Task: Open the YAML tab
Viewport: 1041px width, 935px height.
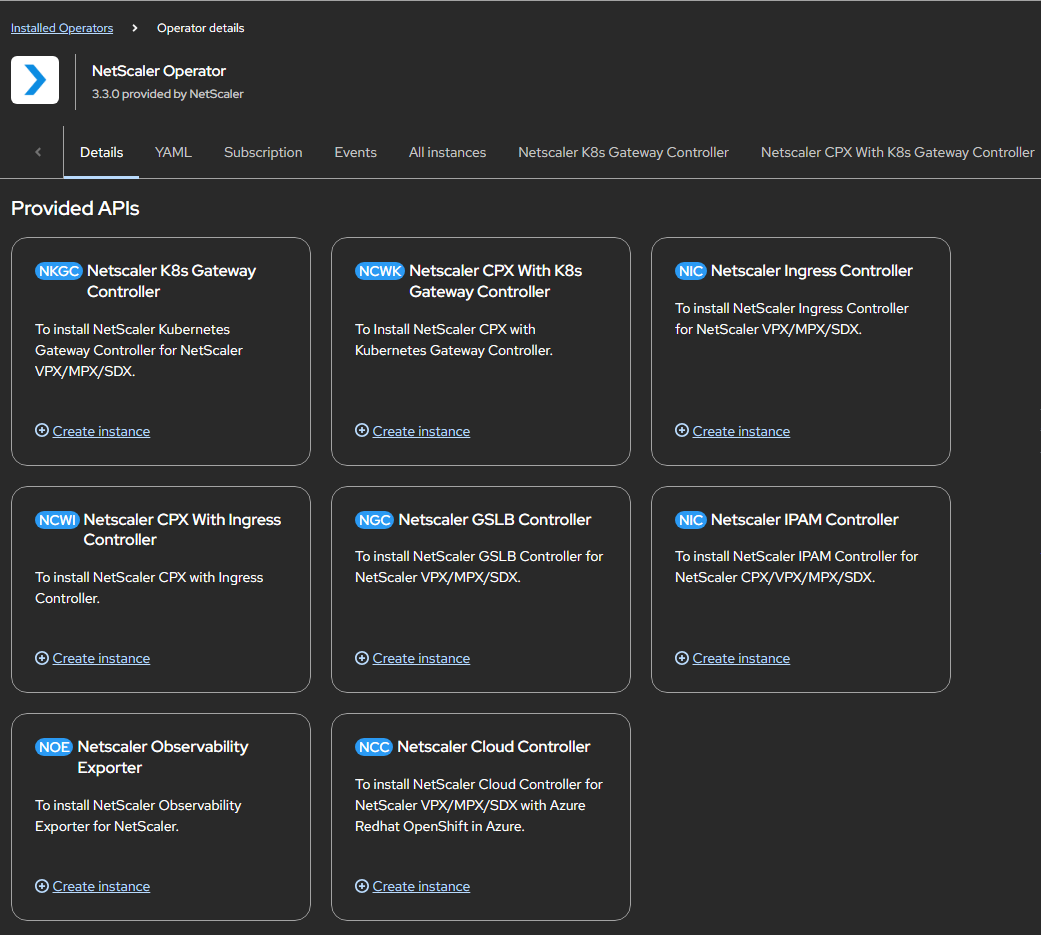Action: click(173, 153)
